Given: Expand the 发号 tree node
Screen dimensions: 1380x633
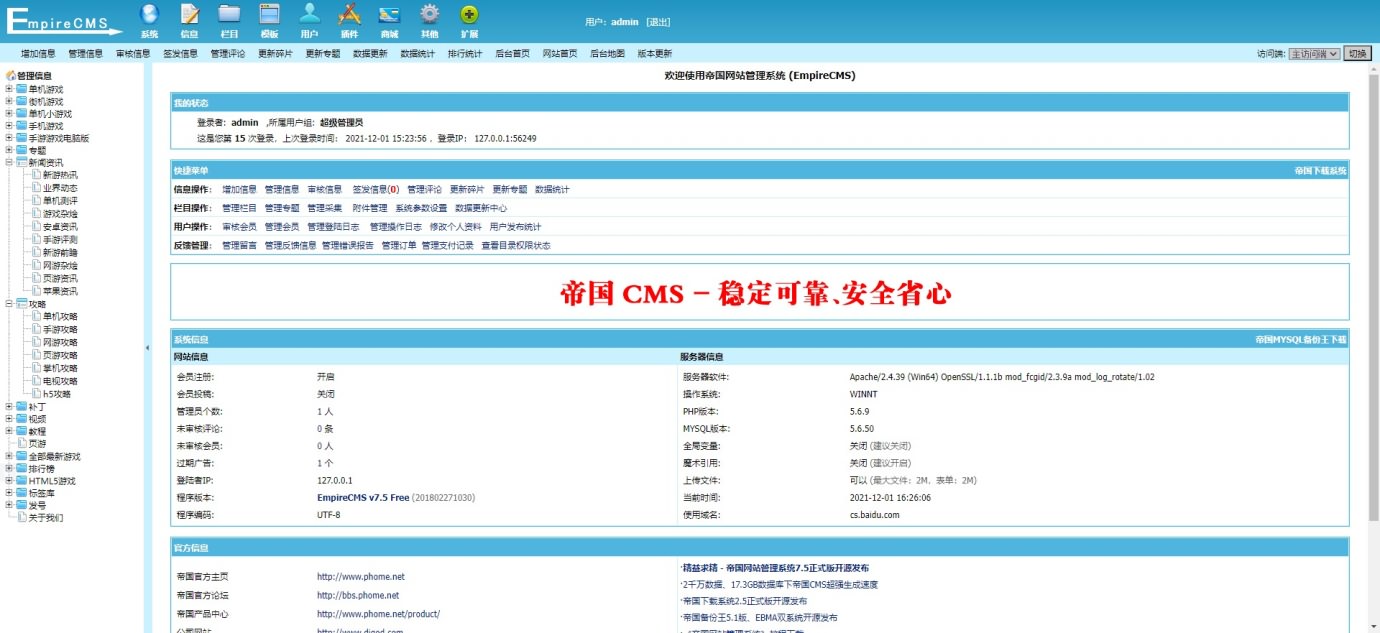Looking at the screenshot, I should [x=9, y=505].
